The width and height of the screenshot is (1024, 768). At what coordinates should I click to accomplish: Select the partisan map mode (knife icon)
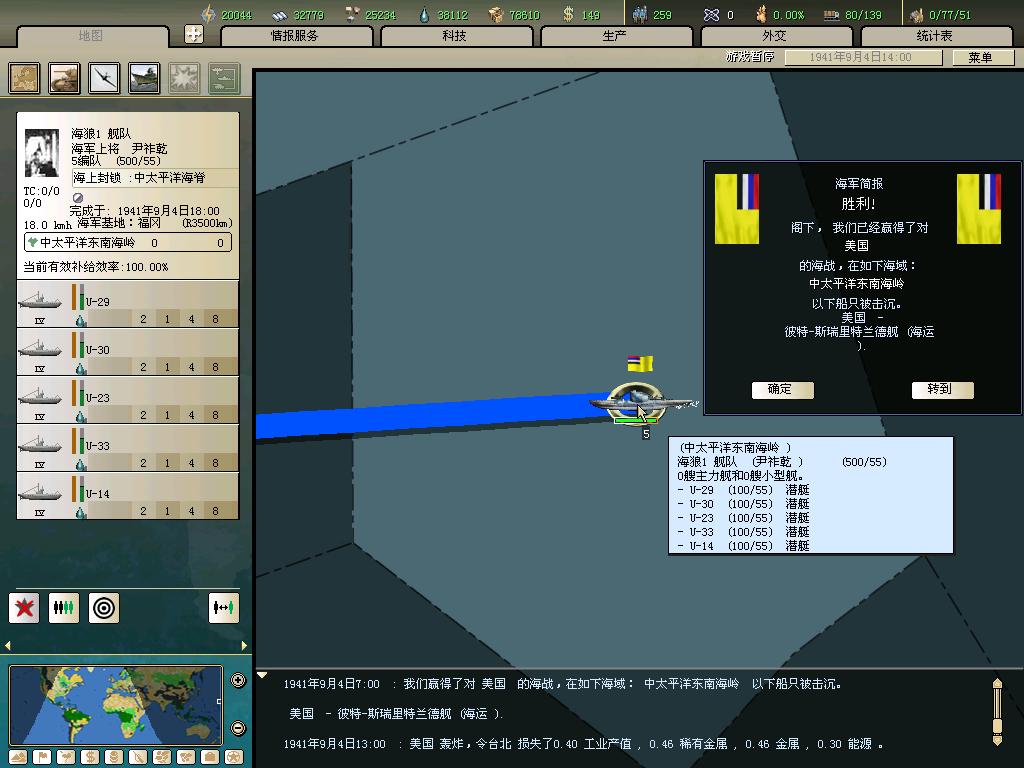(x=138, y=757)
